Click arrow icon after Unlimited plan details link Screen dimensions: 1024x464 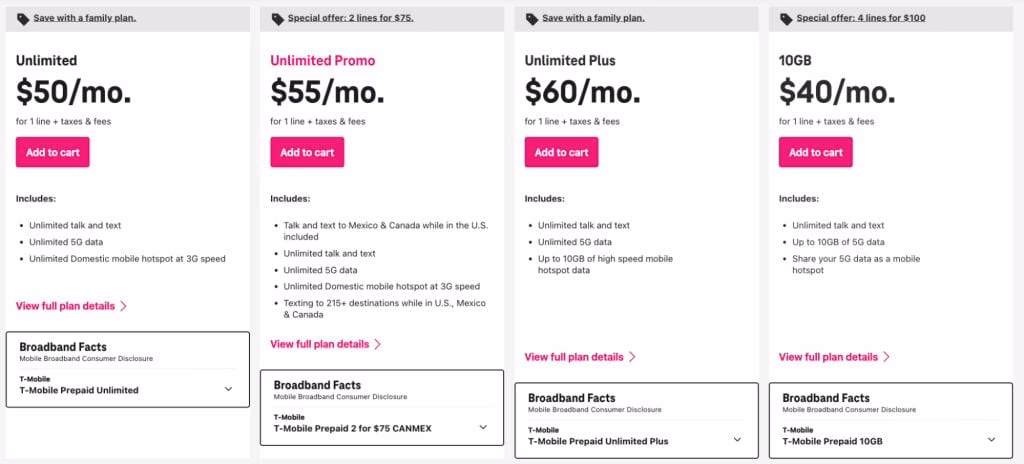[x=123, y=306]
